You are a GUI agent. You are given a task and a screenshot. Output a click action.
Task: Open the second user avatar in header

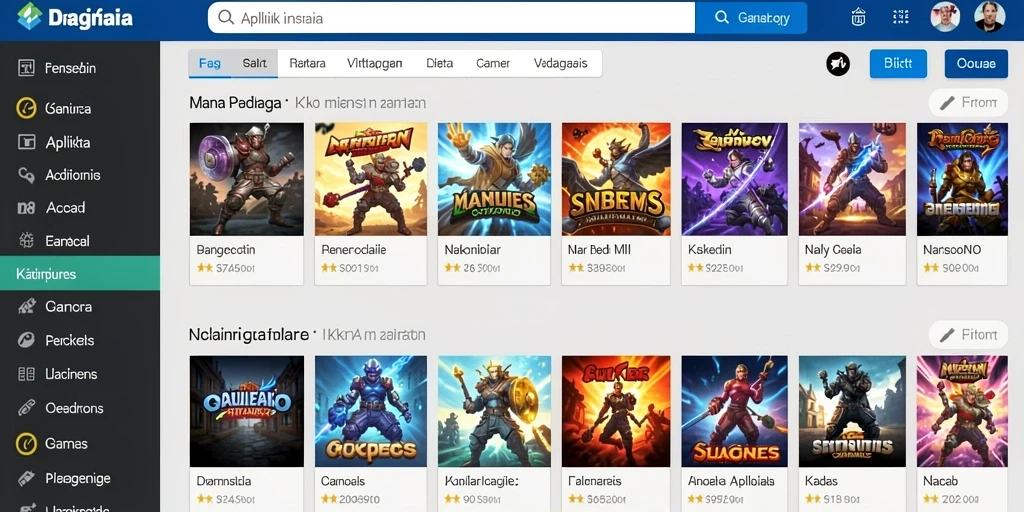[x=989, y=16]
